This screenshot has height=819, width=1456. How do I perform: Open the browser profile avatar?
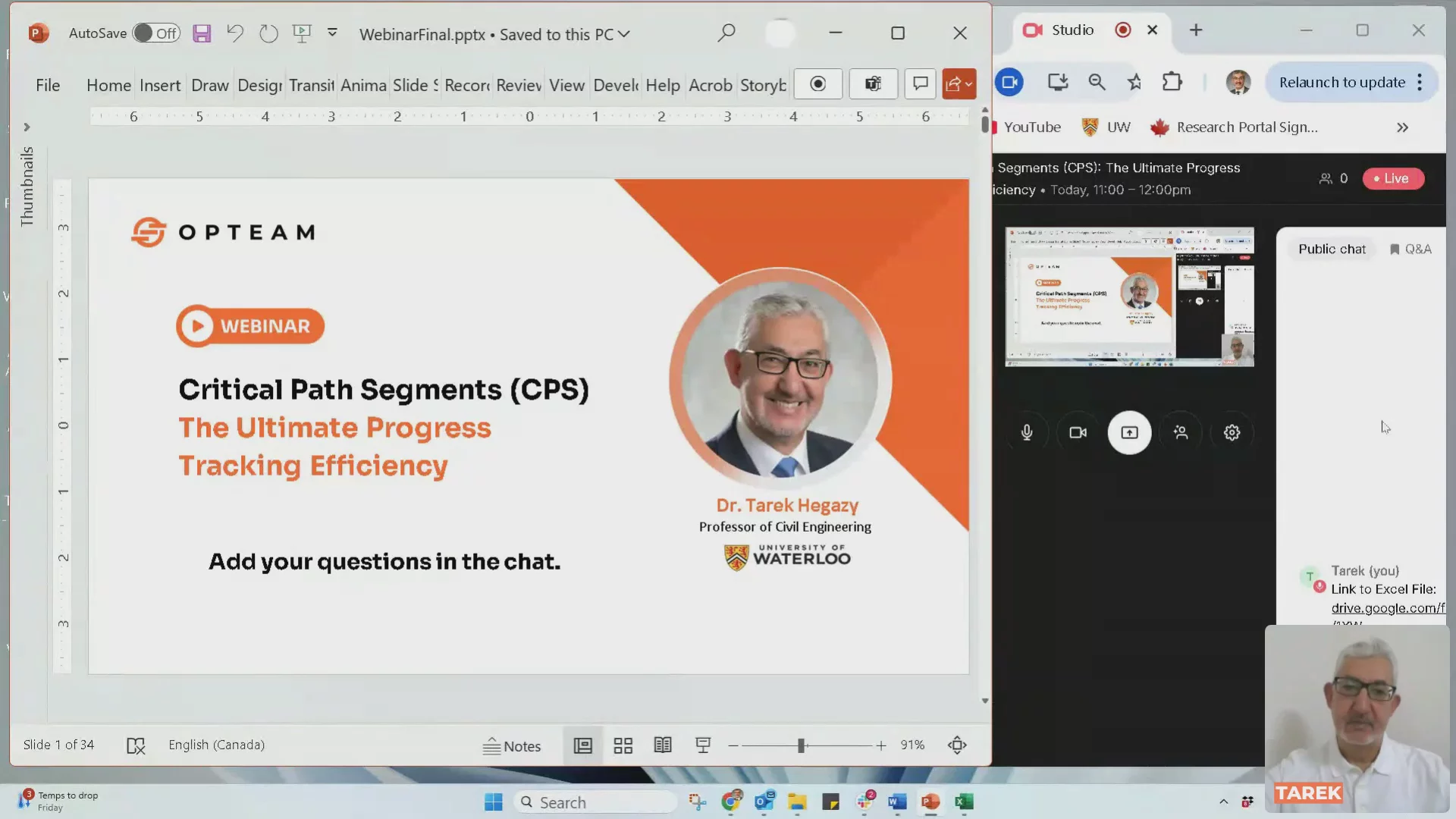[x=1238, y=82]
